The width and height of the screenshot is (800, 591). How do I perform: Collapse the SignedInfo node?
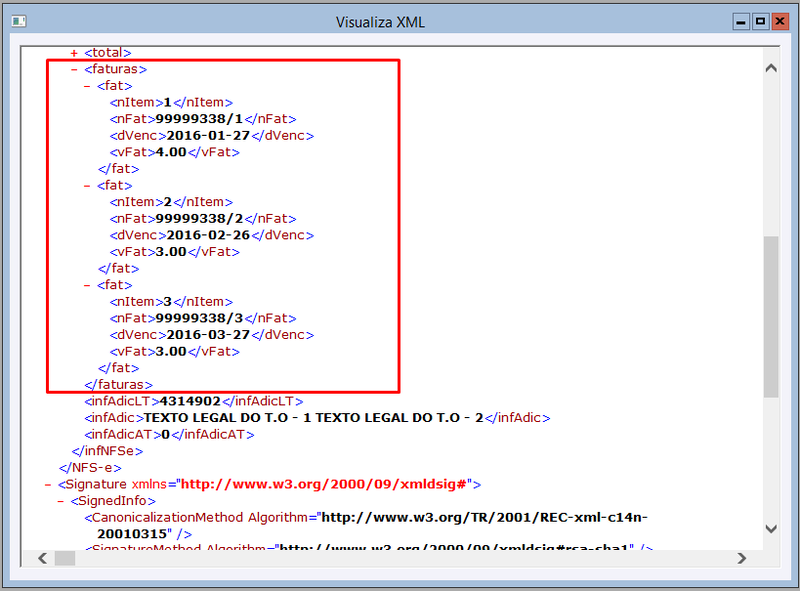(61, 501)
